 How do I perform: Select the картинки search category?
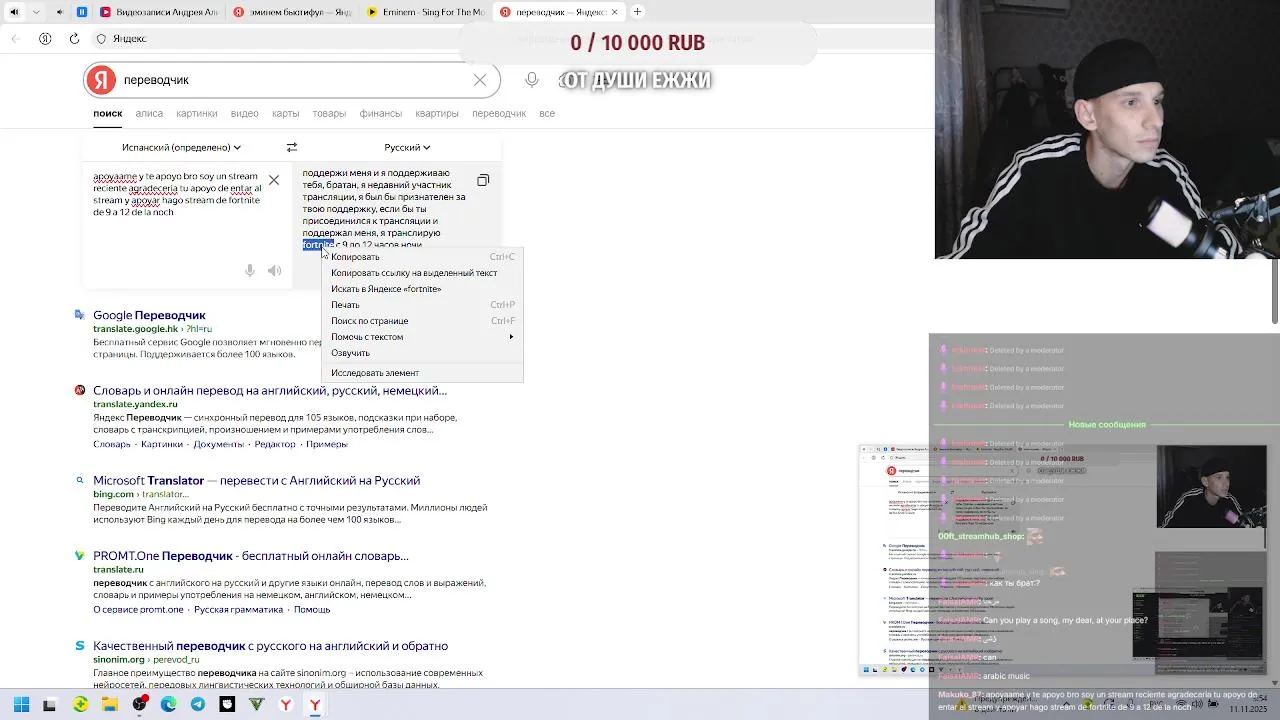(197, 114)
